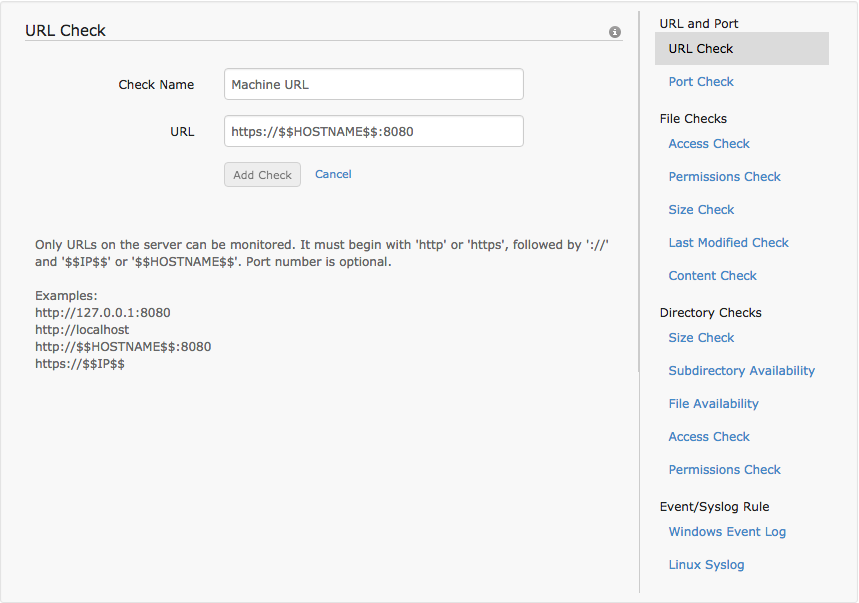Viewport: 859px width, 603px height.
Task: Select the Last Modified Check option
Action: 728,243
